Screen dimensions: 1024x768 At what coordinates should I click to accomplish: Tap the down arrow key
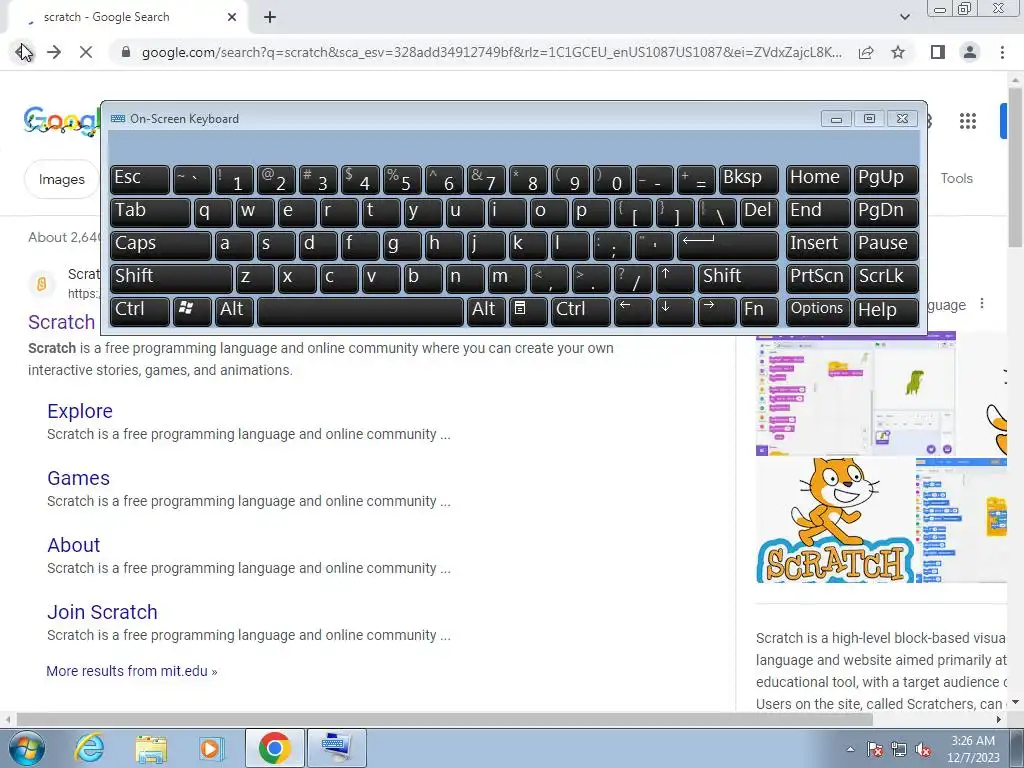(675, 310)
